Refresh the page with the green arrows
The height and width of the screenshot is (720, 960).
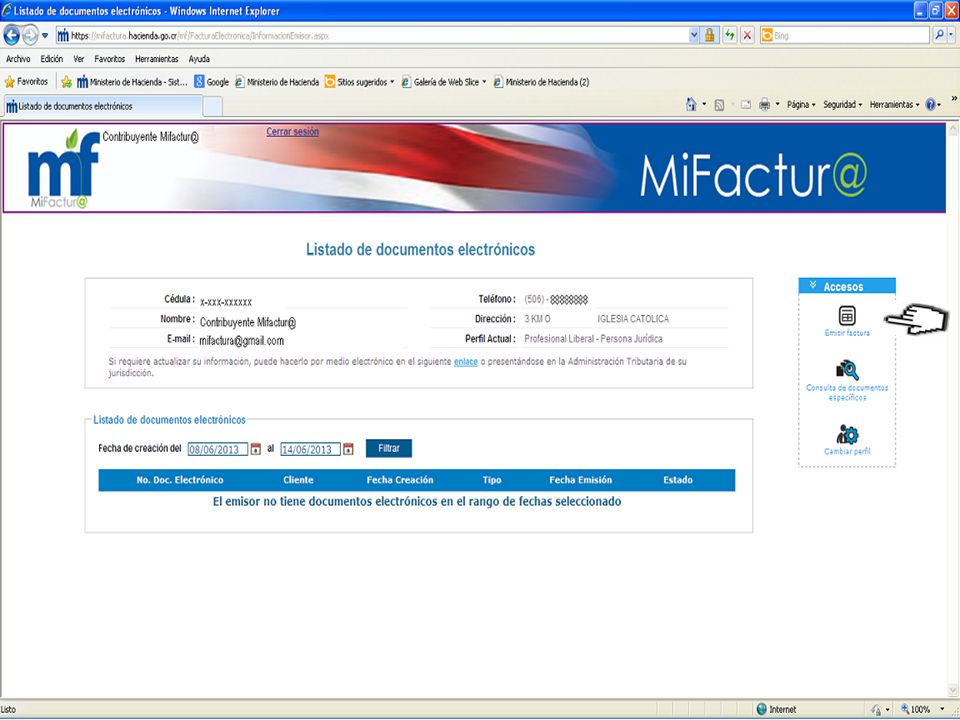[x=729, y=36]
